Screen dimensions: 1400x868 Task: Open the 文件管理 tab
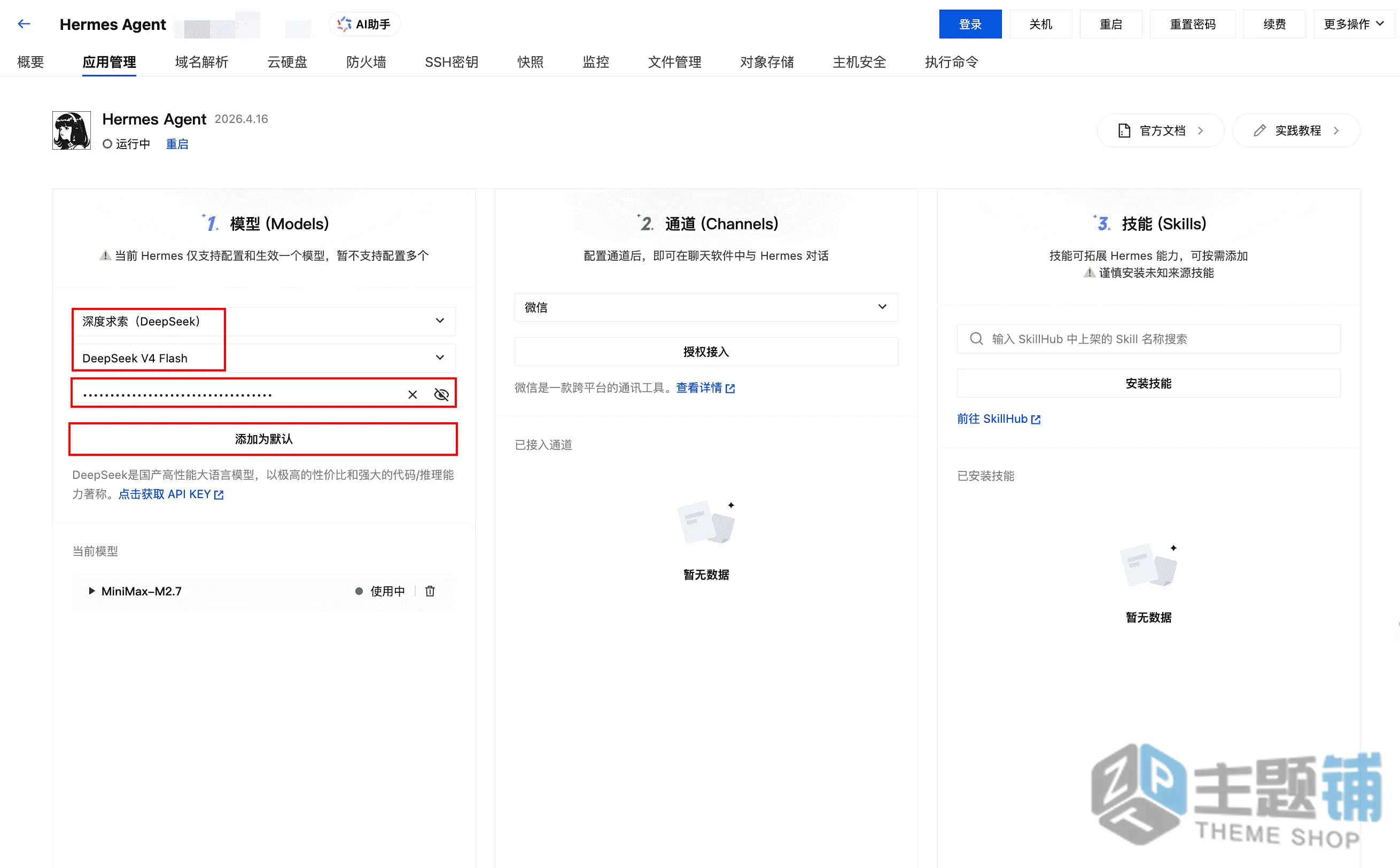[x=674, y=62]
